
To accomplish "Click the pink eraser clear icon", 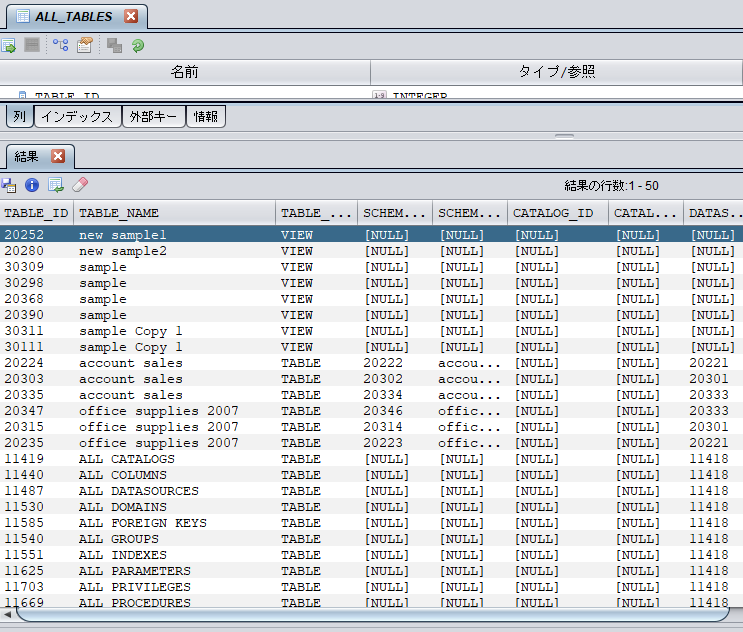I will coord(80,185).
